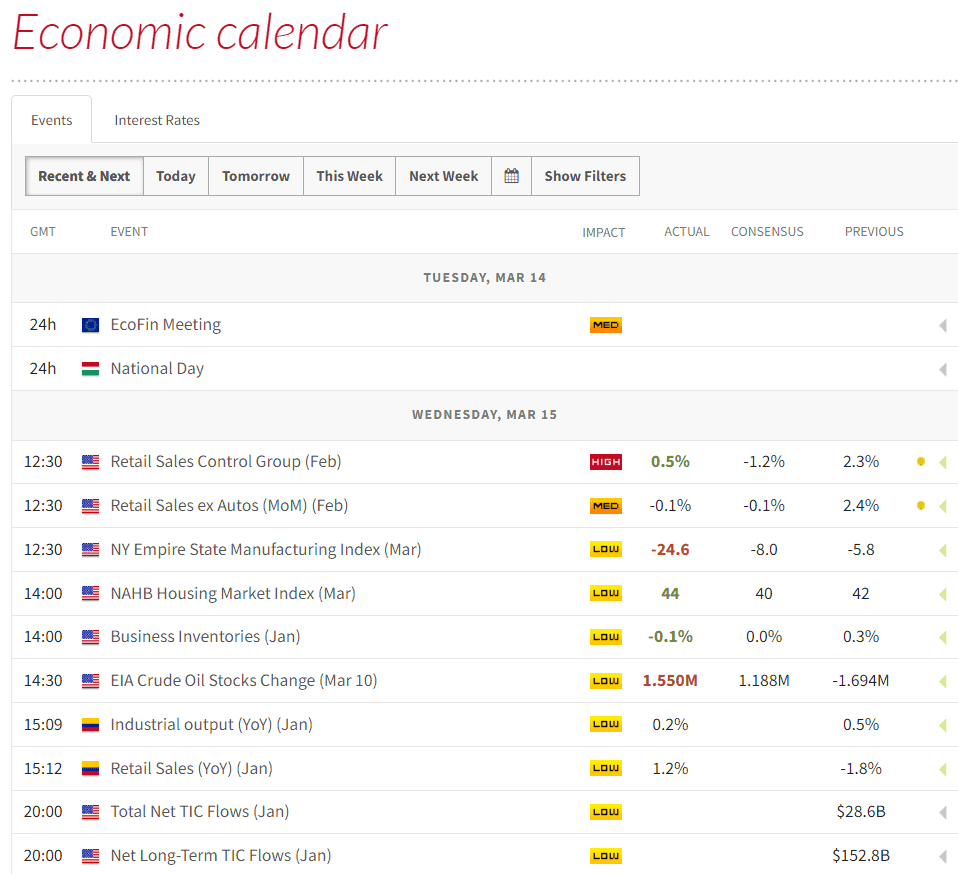Image resolution: width=958 pixels, height=874 pixels.
Task: Click the US flag beside NAHB Housing Market Index
Action: pyautogui.click(x=90, y=593)
